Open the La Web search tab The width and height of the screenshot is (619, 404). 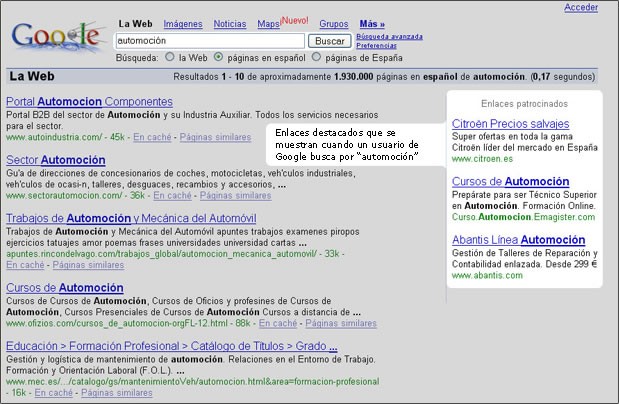coord(135,24)
